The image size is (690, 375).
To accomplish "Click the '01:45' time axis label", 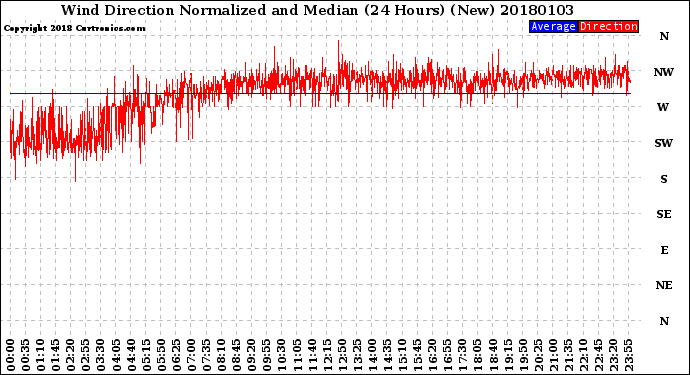I will [x=55, y=355].
